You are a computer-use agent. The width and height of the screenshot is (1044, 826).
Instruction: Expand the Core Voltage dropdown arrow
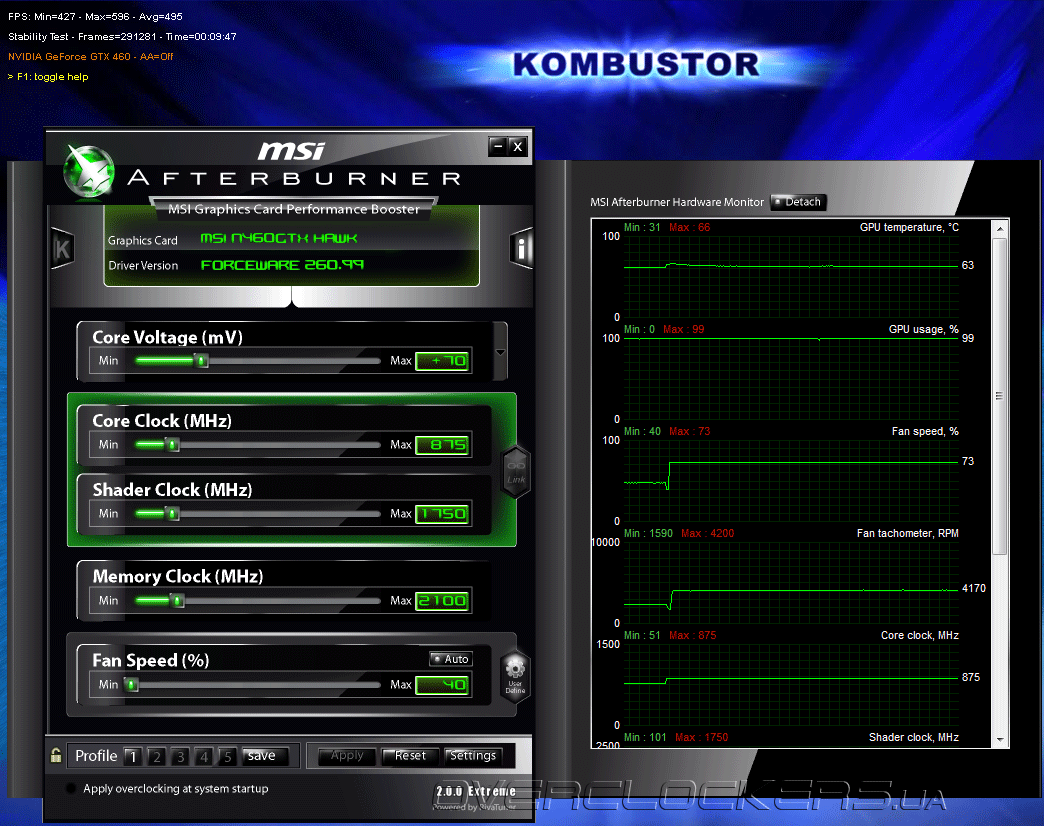click(x=500, y=352)
